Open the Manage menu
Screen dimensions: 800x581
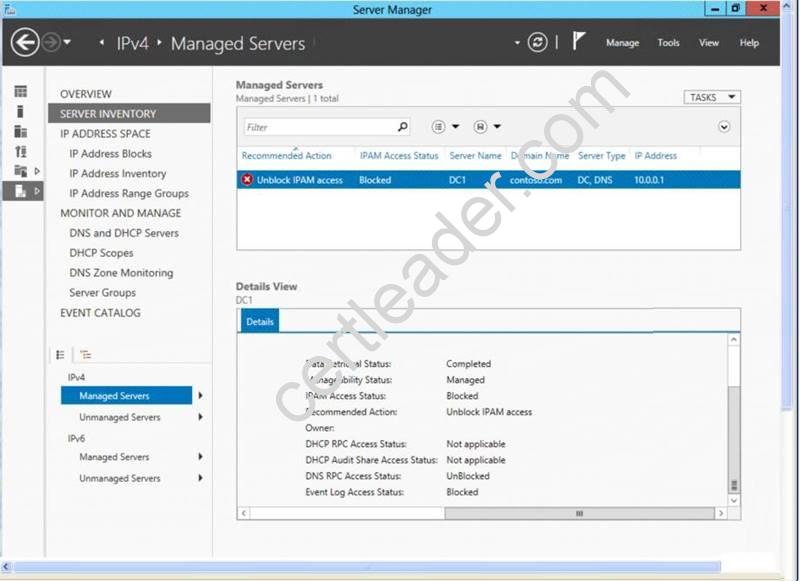coord(622,43)
